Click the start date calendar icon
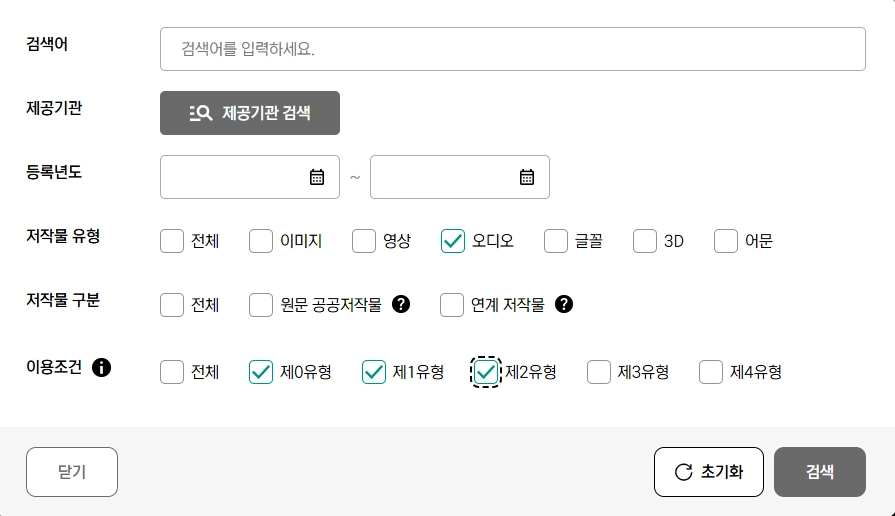This screenshot has height=516, width=895. click(317, 177)
